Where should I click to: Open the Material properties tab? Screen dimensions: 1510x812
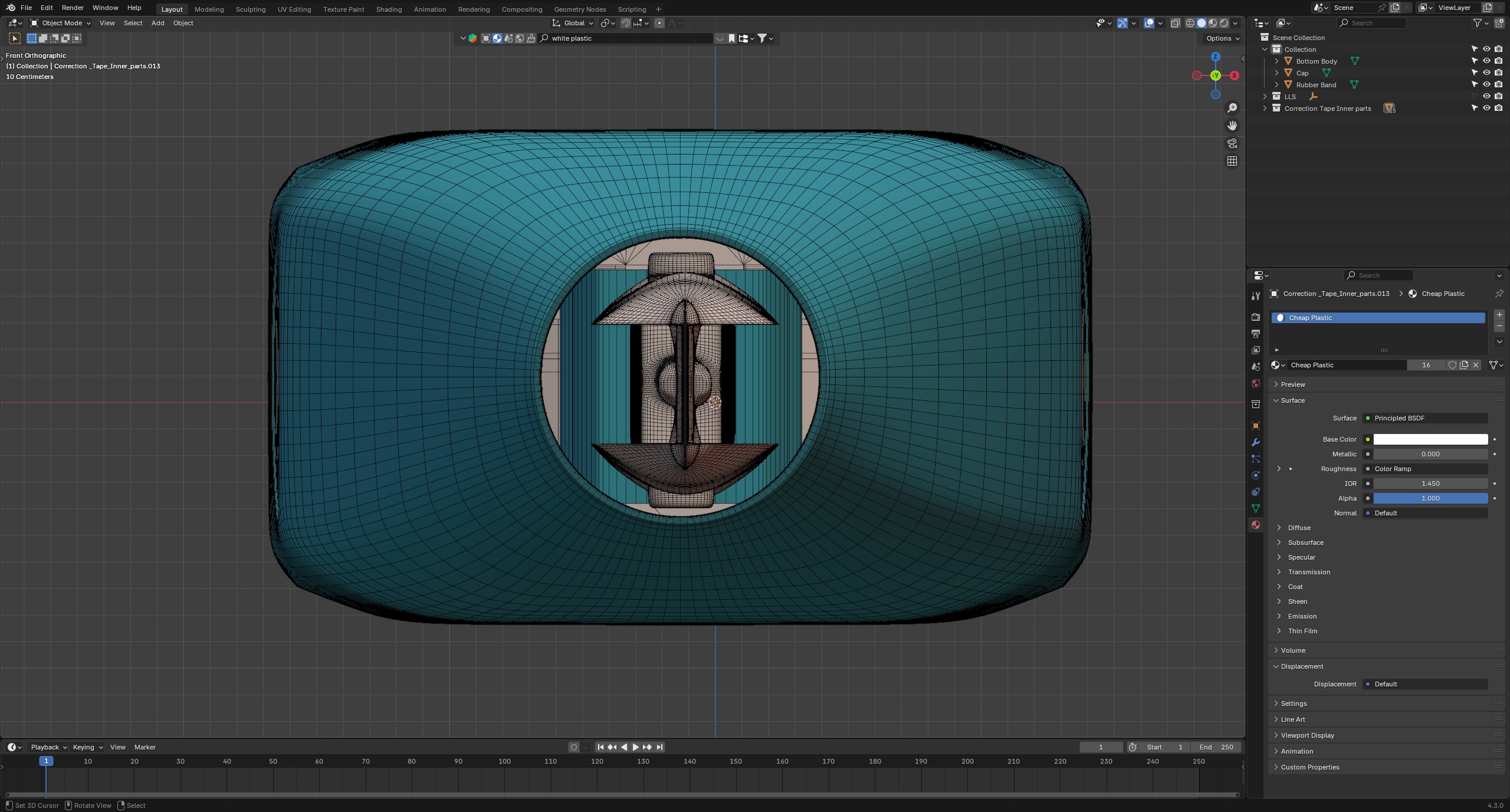[x=1256, y=525]
